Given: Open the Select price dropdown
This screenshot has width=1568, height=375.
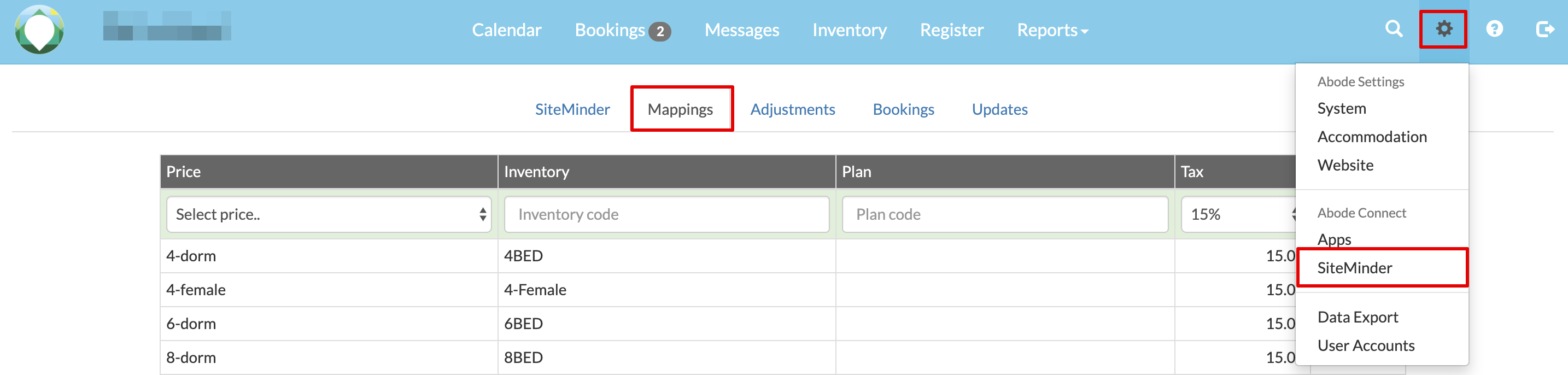Looking at the screenshot, I should click(329, 214).
